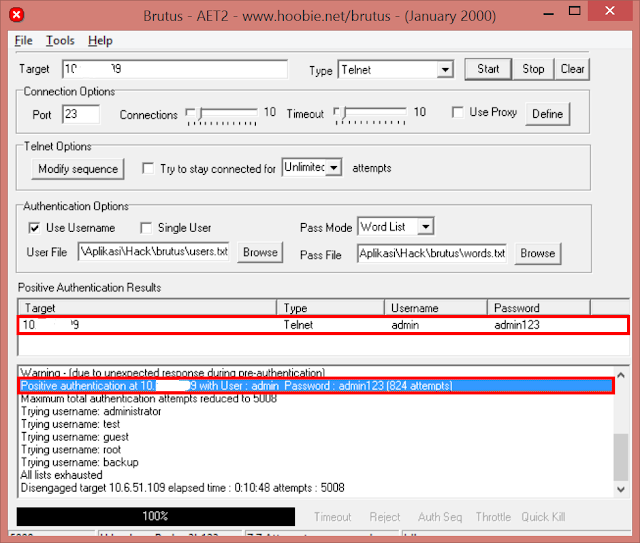Open the Unlimited attempts dropdown
Image resolution: width=640 pixels, height=543 pixels.
312,167
